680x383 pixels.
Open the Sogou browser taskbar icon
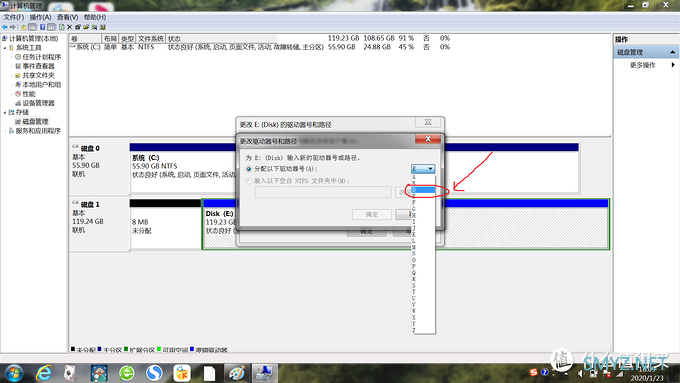(154, 373)
